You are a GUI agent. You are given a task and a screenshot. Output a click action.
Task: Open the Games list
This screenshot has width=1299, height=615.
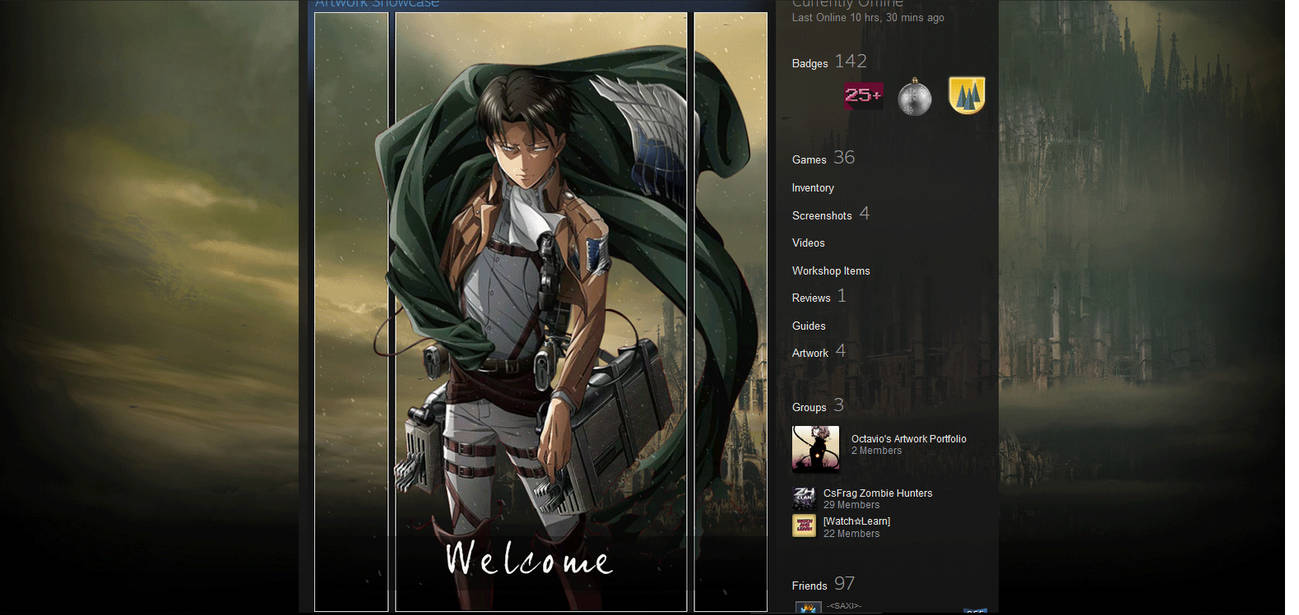(809, 160)
